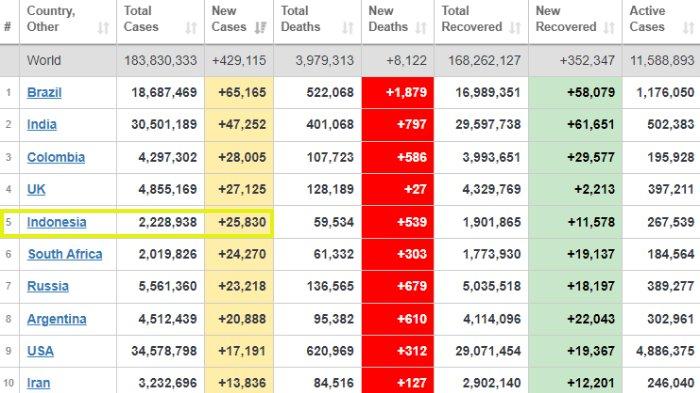Image resolution: width=700 pixels, height=393 pixels.
Task: Select Russia new deaths +679 cell
Action: tap(398, 286)
